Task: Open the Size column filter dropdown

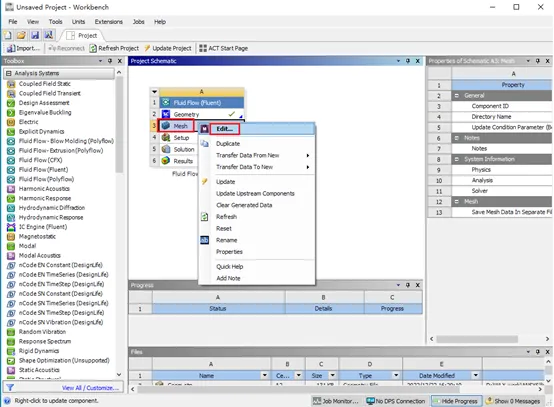Action: [332, 375]
